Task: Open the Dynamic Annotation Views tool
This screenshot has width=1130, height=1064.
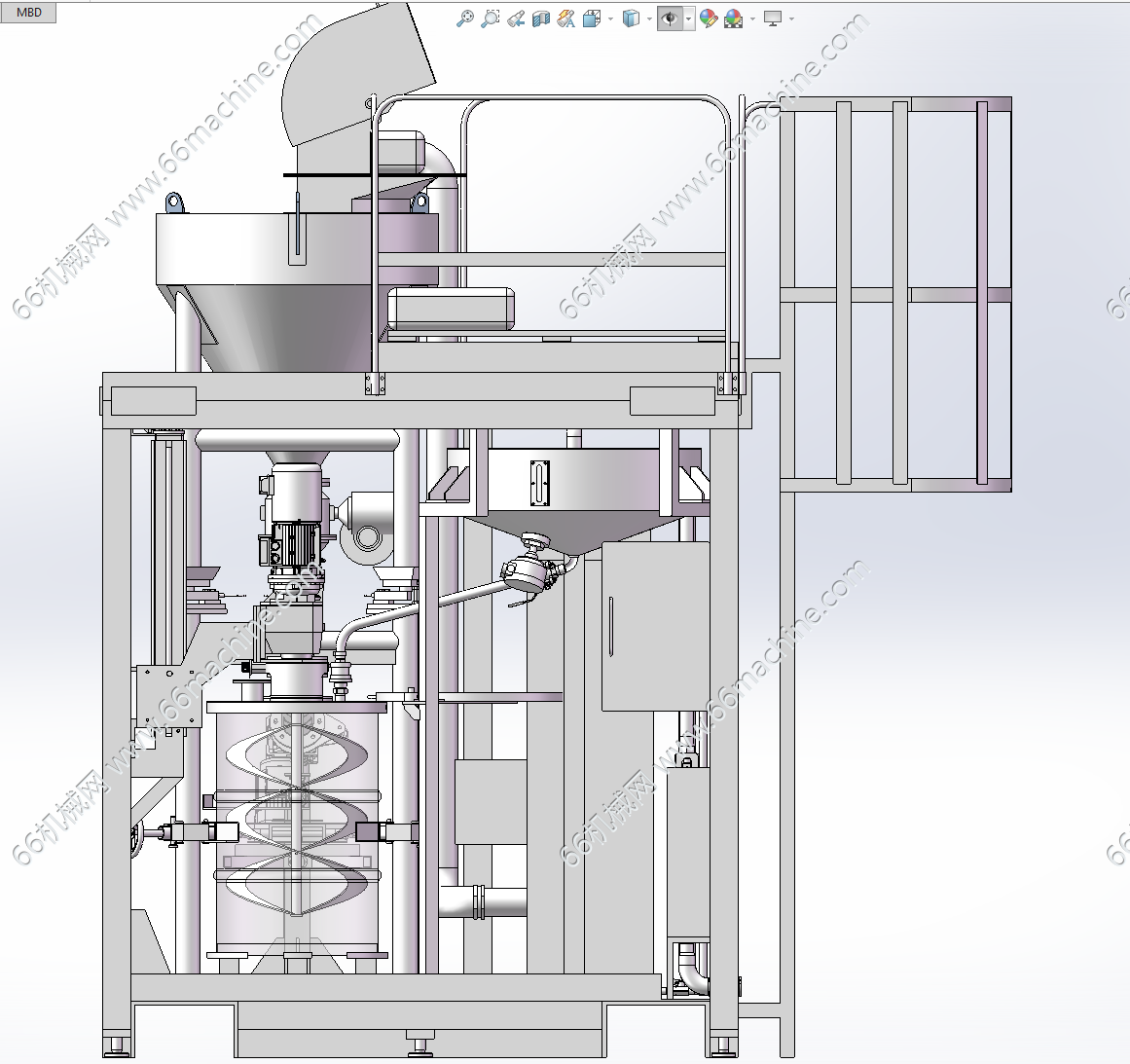Action: pos(566,18)
